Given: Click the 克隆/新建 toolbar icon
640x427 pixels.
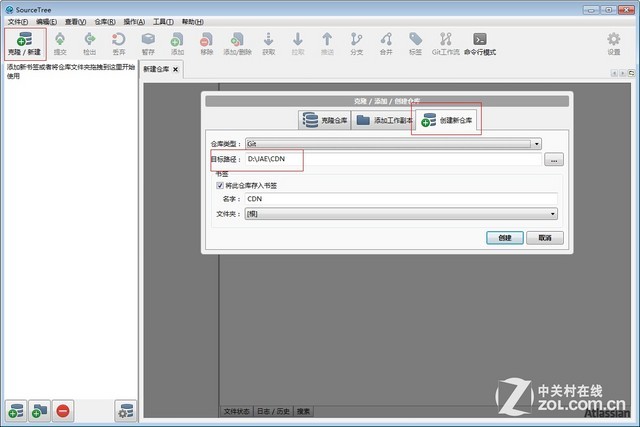Looking at the screenshot, I should [x=23, y=42].
